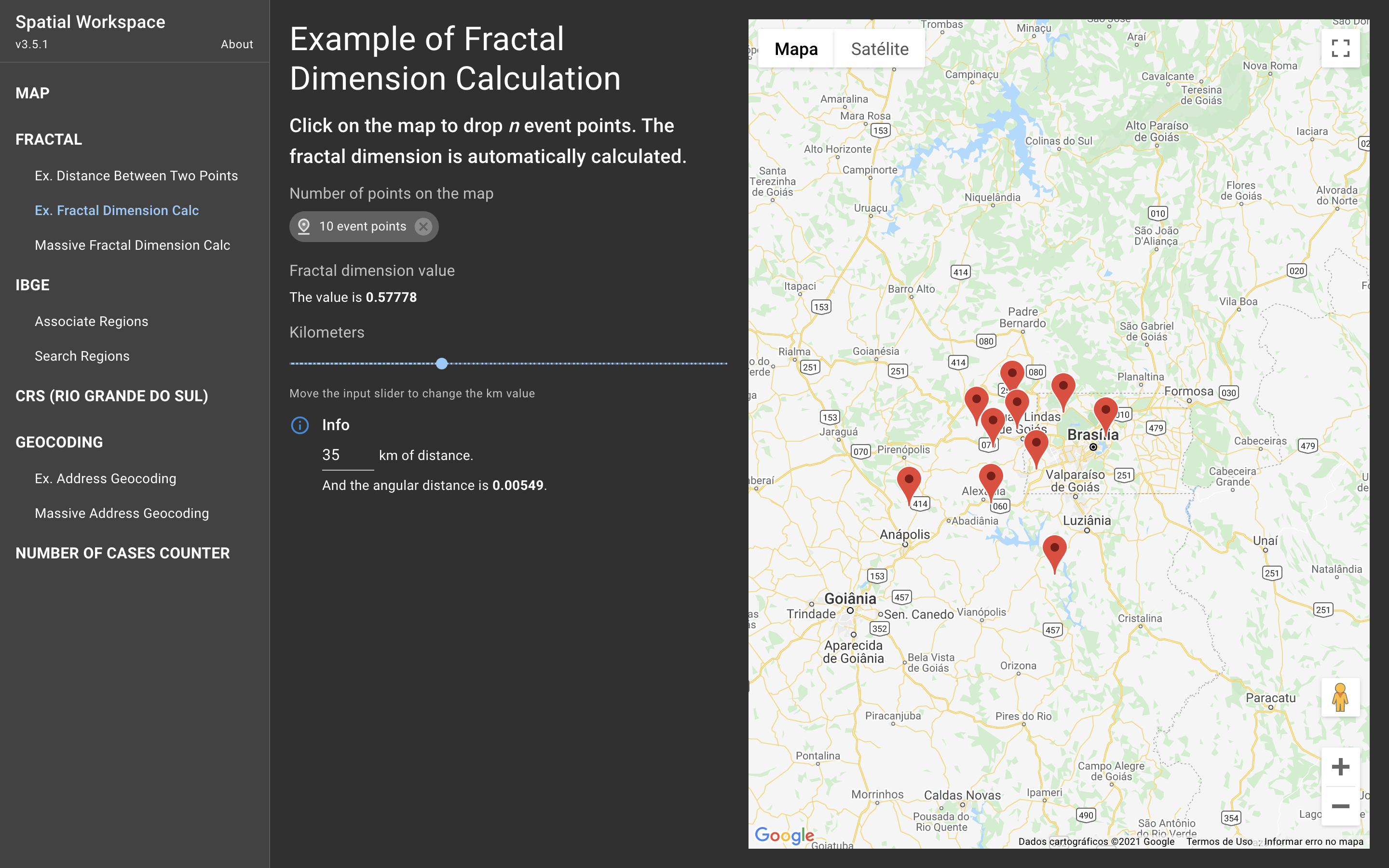Expand the FRACTAL sidebar section
This screenshot has height=868, width=1389.
49,139
